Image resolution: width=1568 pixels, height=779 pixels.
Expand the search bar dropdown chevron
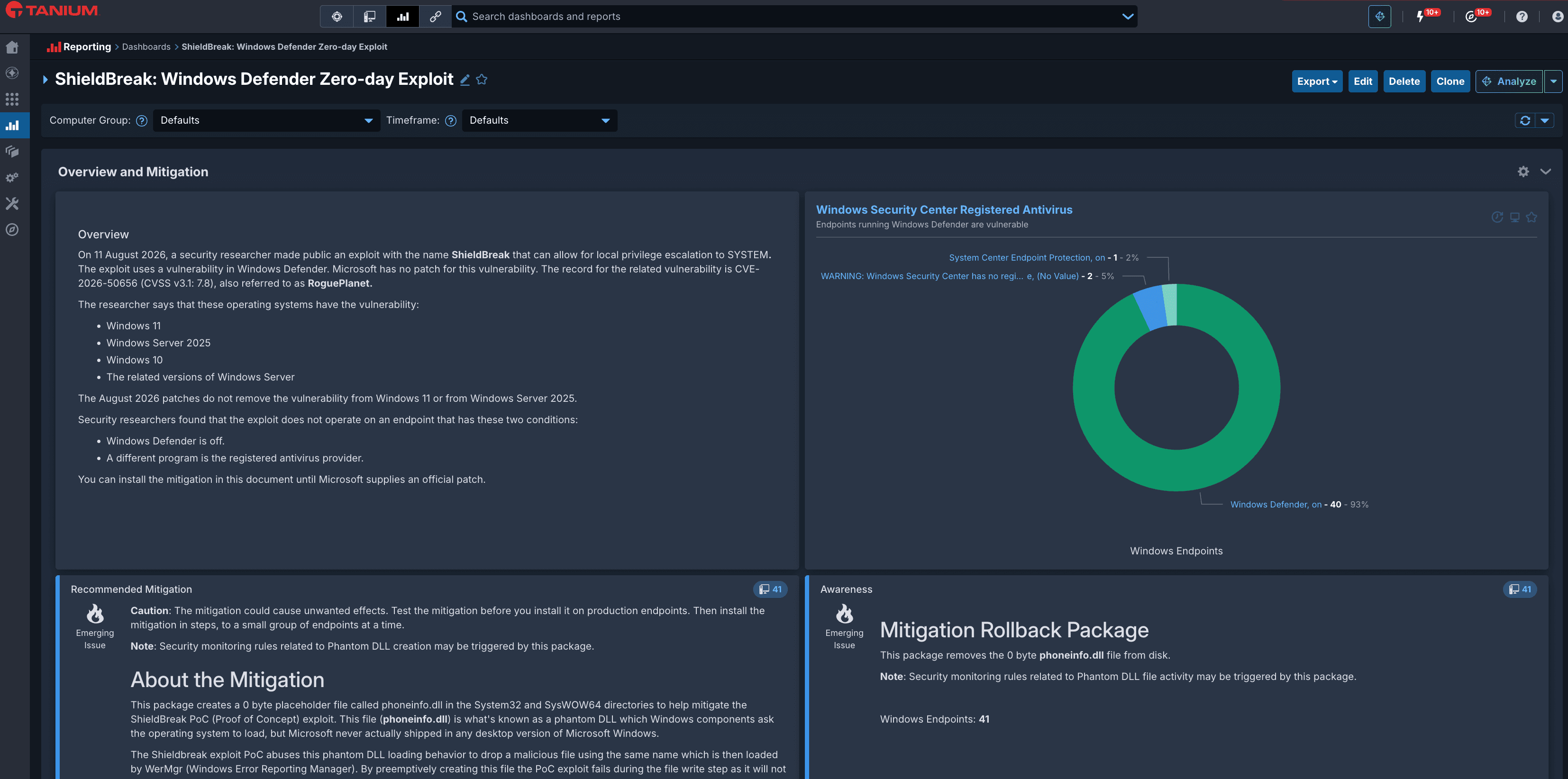click(1127, 17)
